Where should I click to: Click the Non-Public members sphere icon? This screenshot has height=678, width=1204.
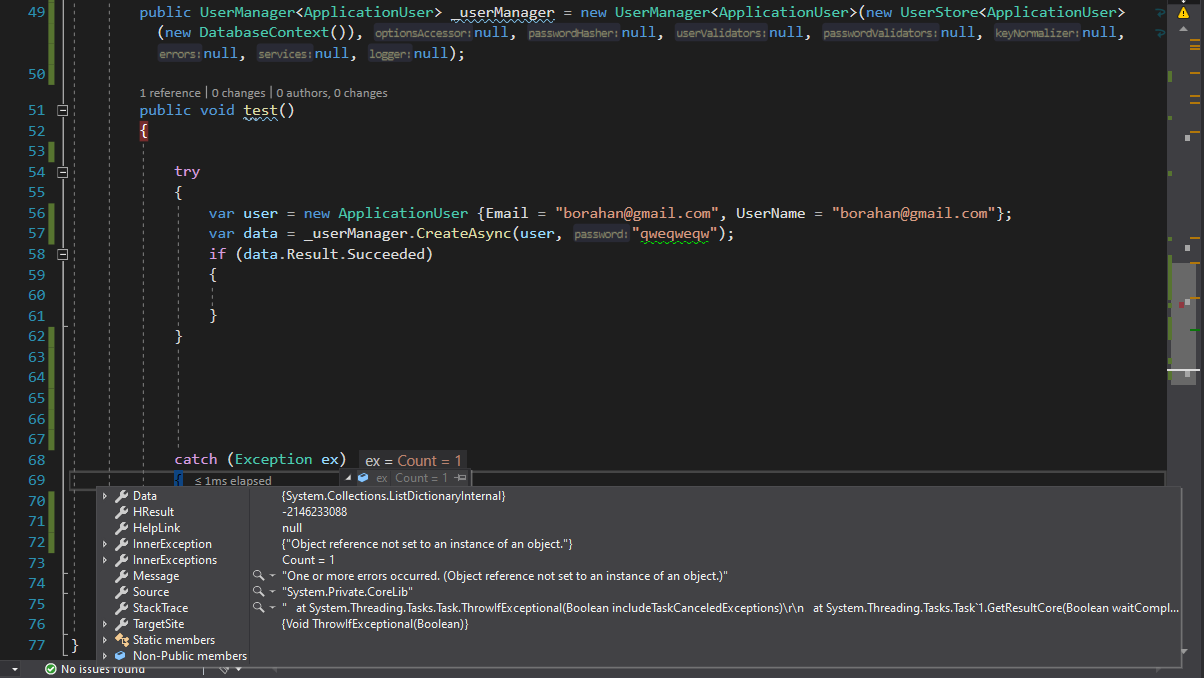pyautogui.click(x=121, y=656)
